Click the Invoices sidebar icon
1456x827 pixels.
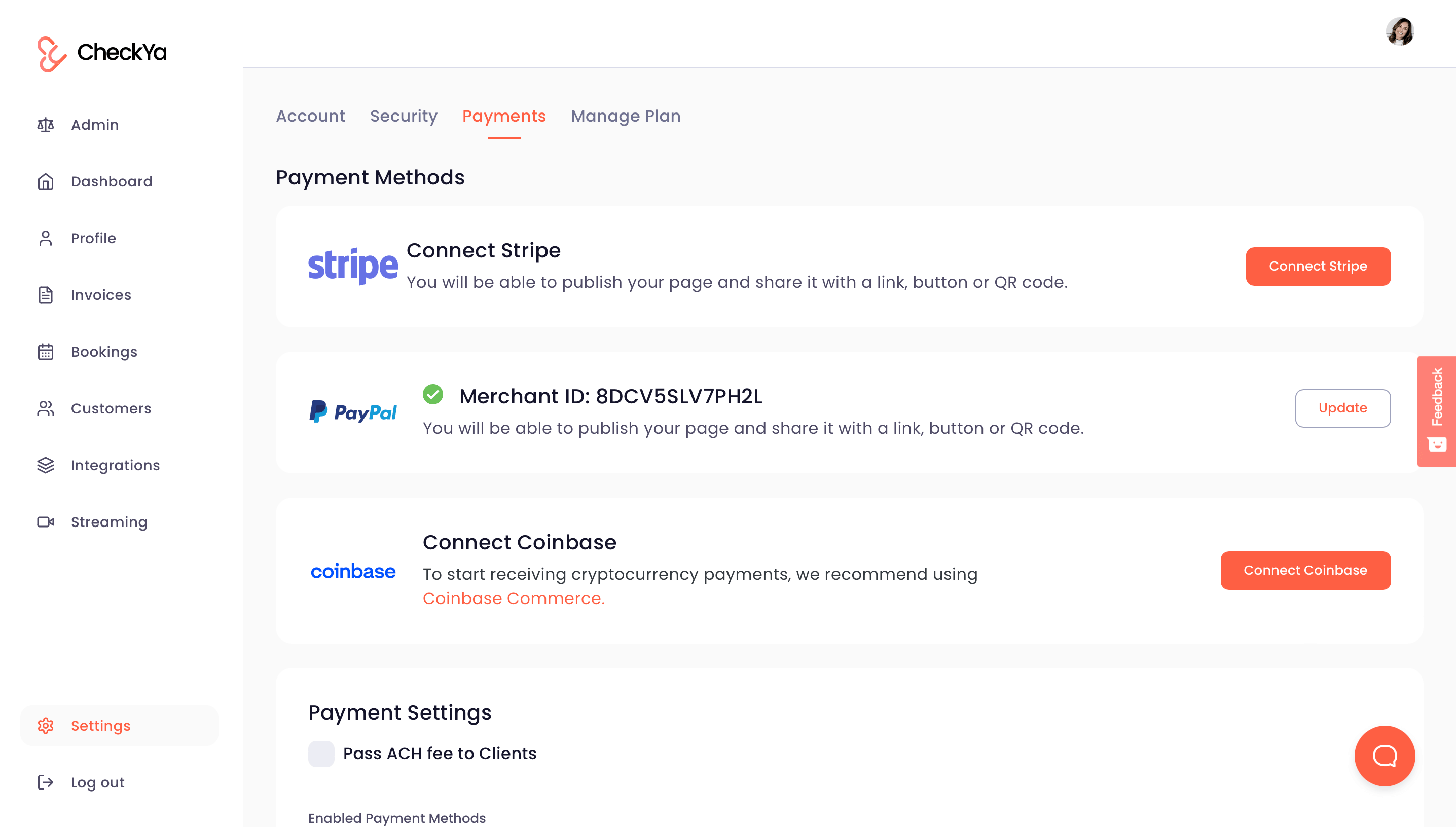[45, 295]
